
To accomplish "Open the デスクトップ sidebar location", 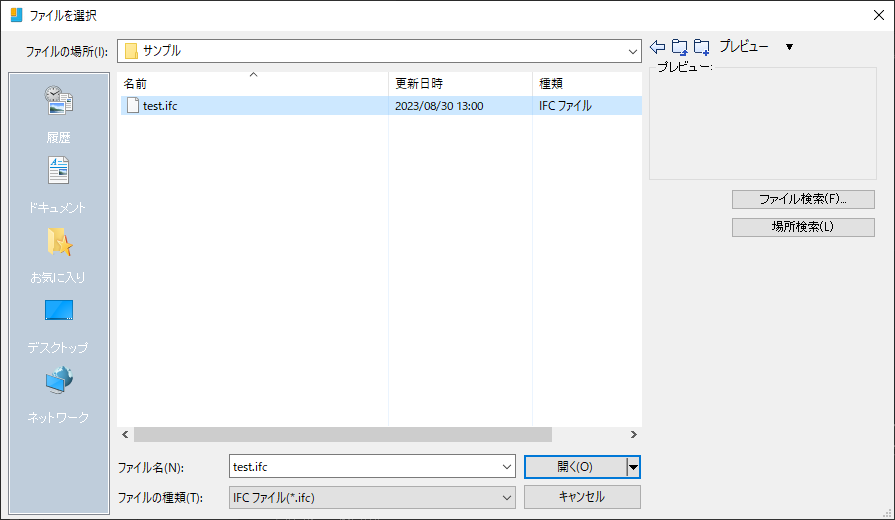I will tap(59, 325).
